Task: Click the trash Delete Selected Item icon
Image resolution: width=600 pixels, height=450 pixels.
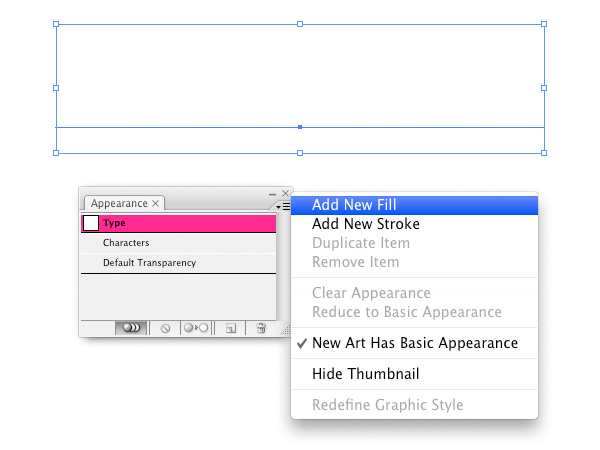Action: tap(260, 327)
